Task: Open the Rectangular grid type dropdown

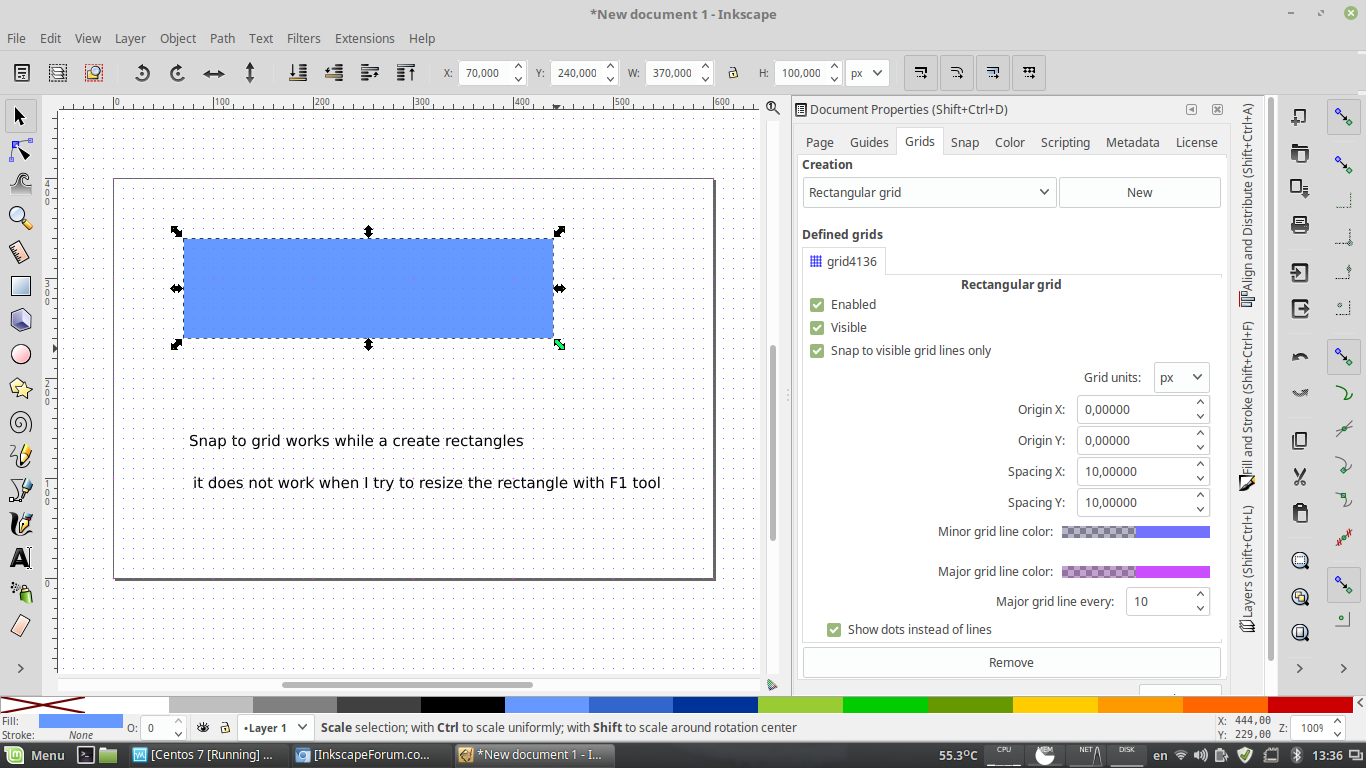Action: coord(929,192)
